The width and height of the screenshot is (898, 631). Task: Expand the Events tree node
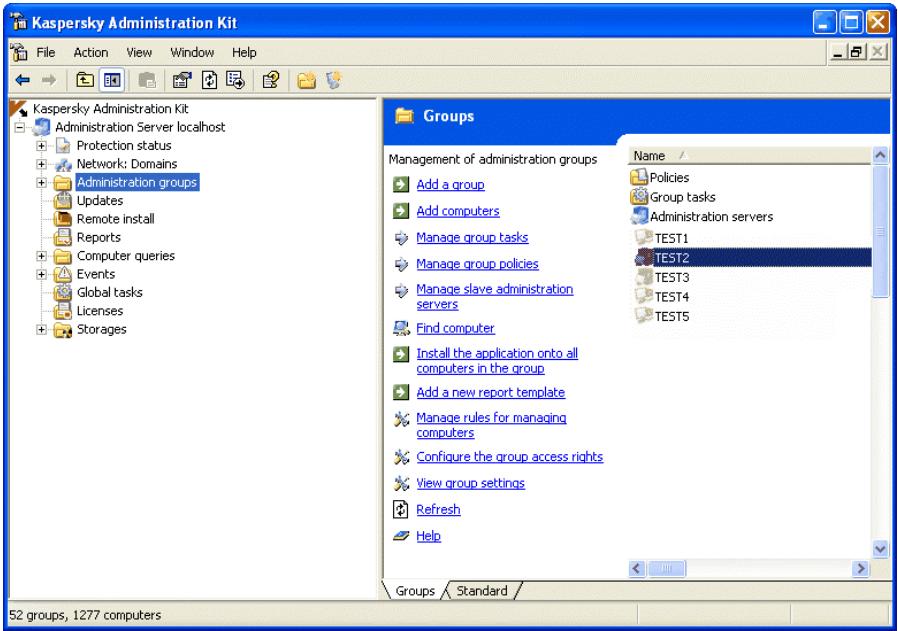41,274
